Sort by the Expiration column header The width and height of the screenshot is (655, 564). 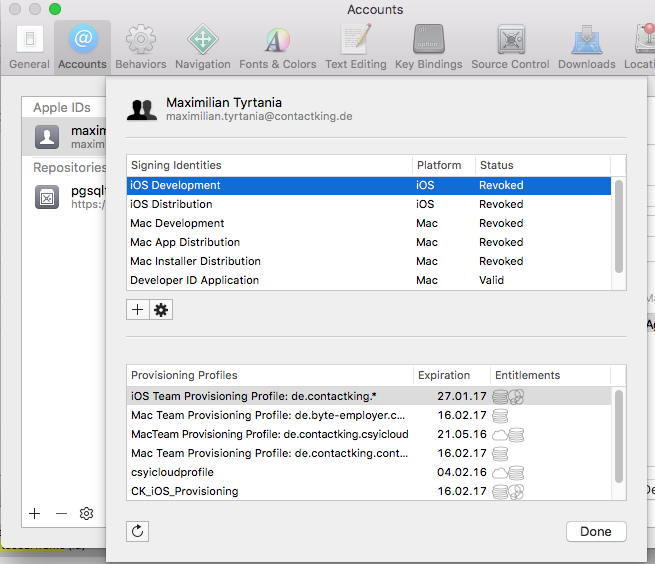pyautogui.click(x=452, y=375)
